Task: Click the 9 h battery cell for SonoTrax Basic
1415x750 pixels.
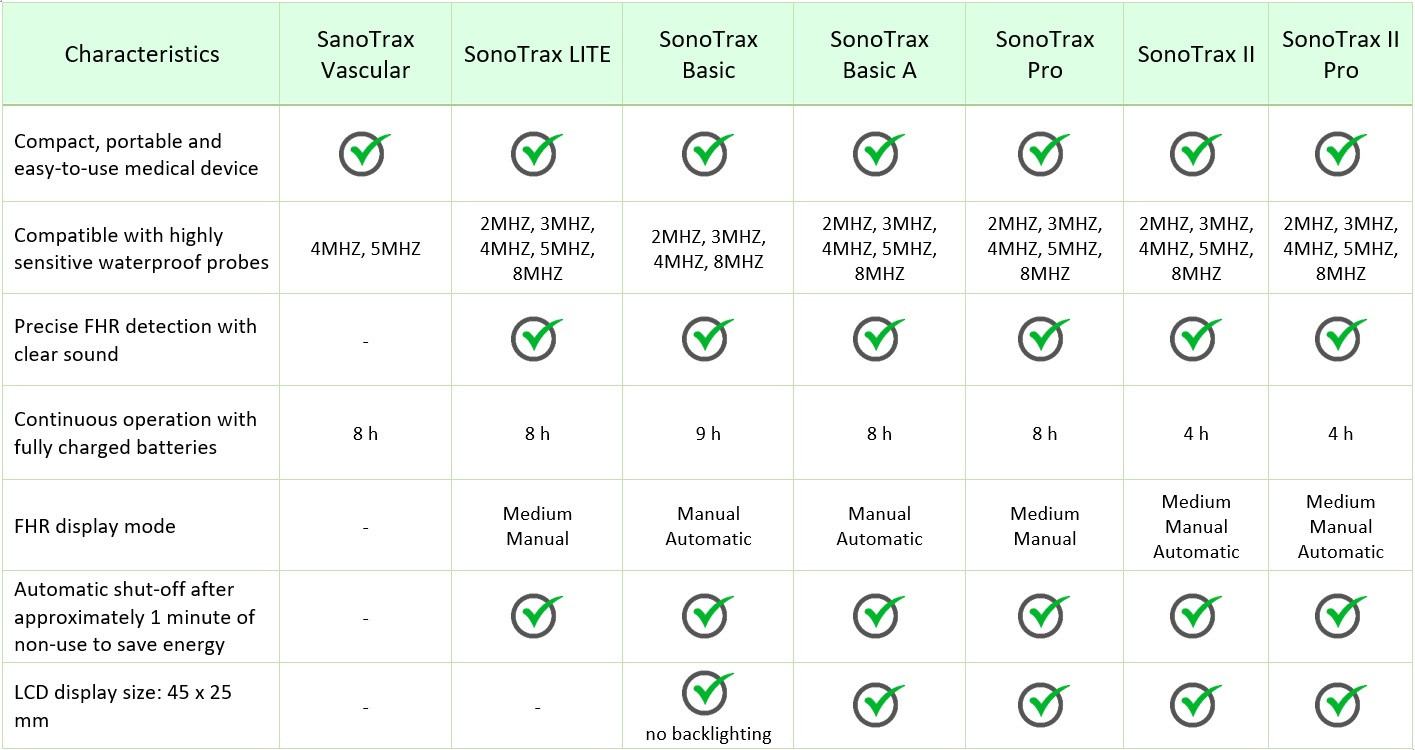Action: coord(708,433)
